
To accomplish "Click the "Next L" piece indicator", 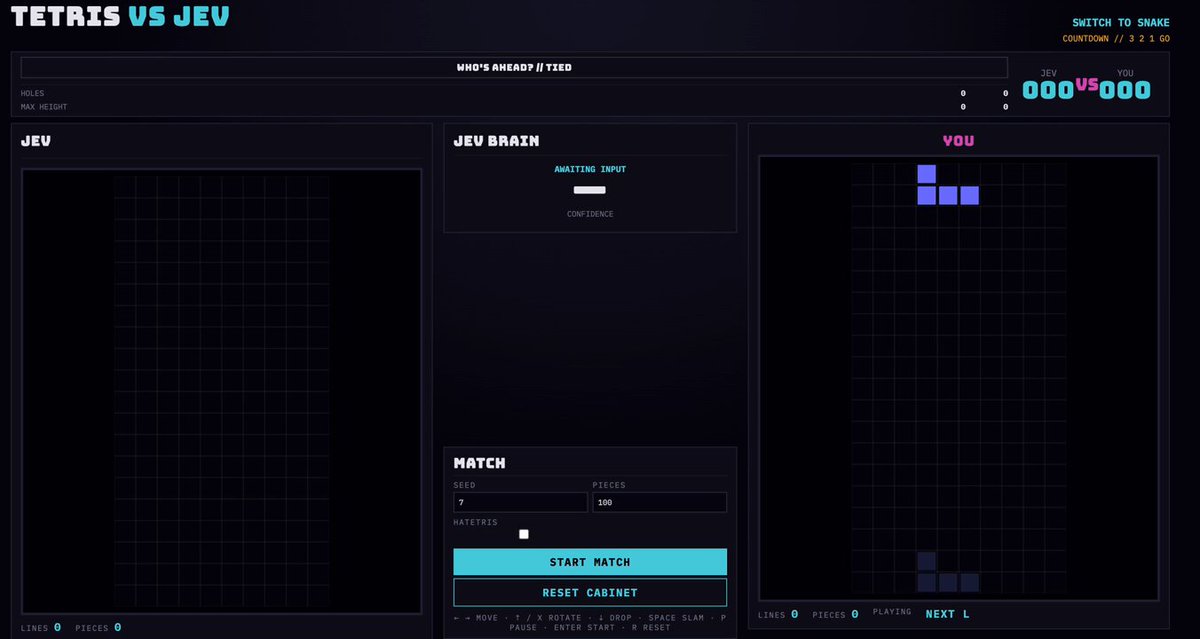I will coord(947,614).
